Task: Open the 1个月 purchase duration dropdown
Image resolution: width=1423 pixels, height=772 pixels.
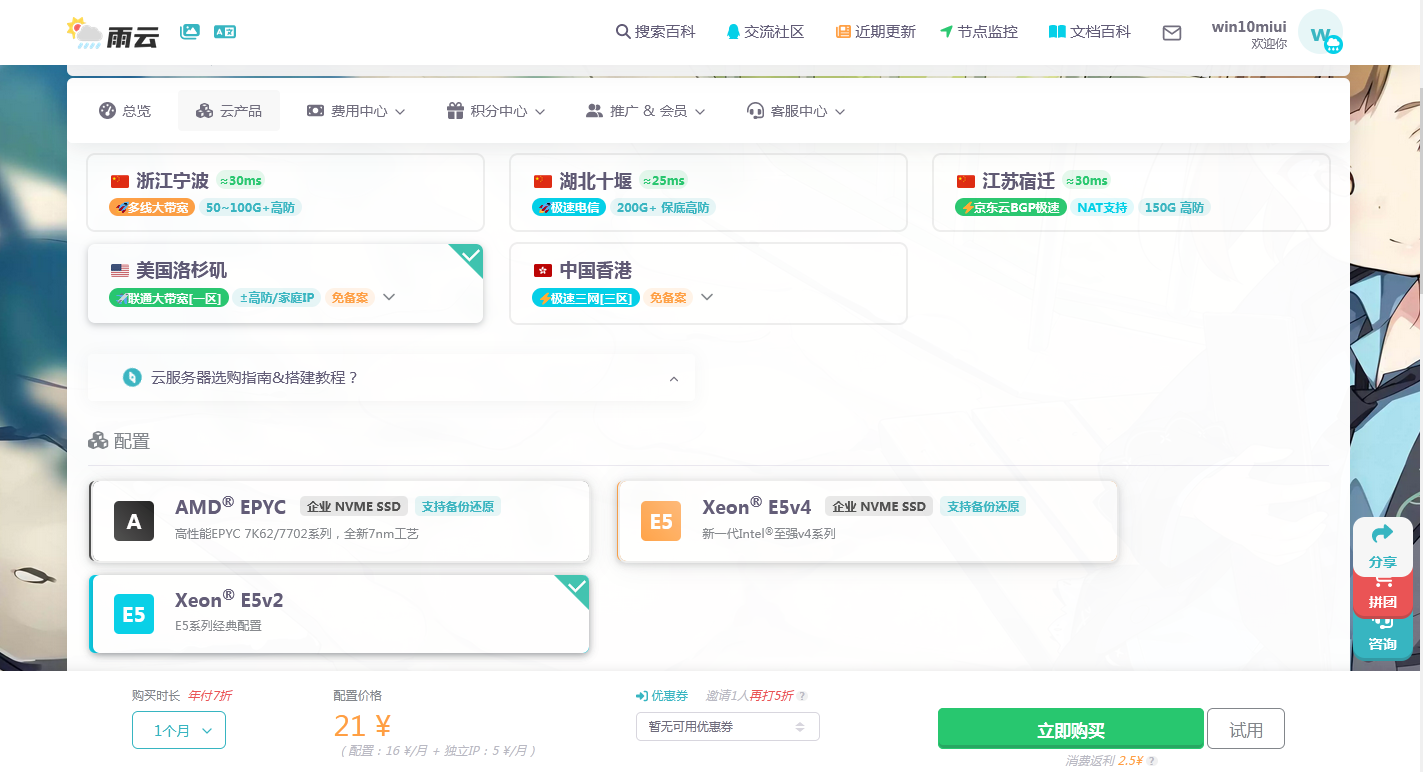Action: pyautogui.click(x=179, y=731)
